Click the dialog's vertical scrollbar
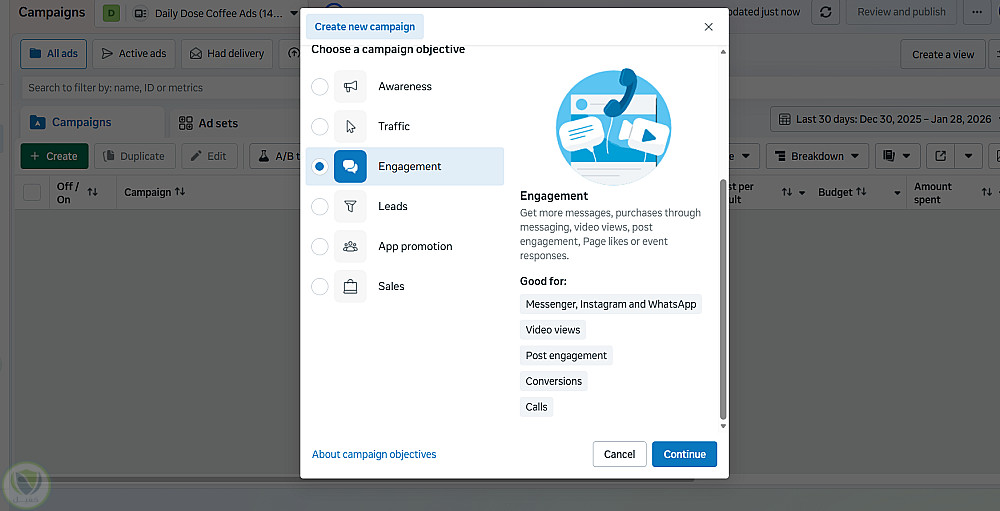 tap(723, 300)
